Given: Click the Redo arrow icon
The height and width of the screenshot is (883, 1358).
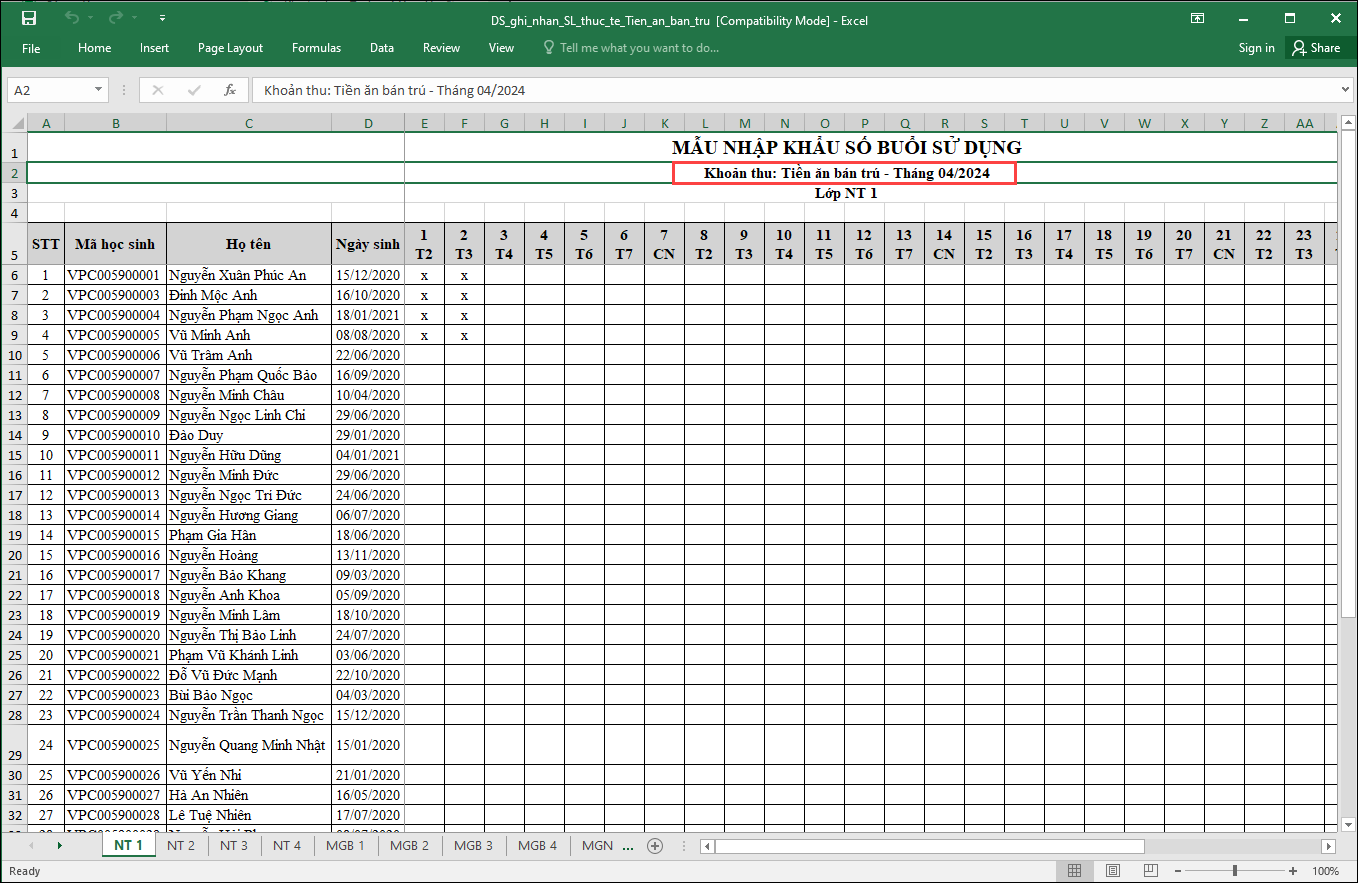Looking at the screenshot, I should point(114,19).
